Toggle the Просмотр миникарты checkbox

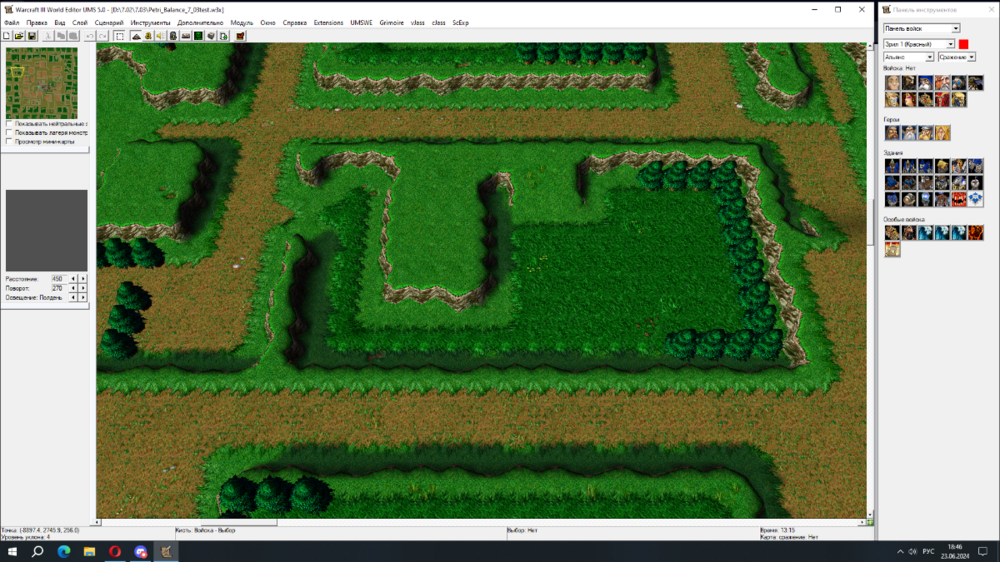pos(9,142)
